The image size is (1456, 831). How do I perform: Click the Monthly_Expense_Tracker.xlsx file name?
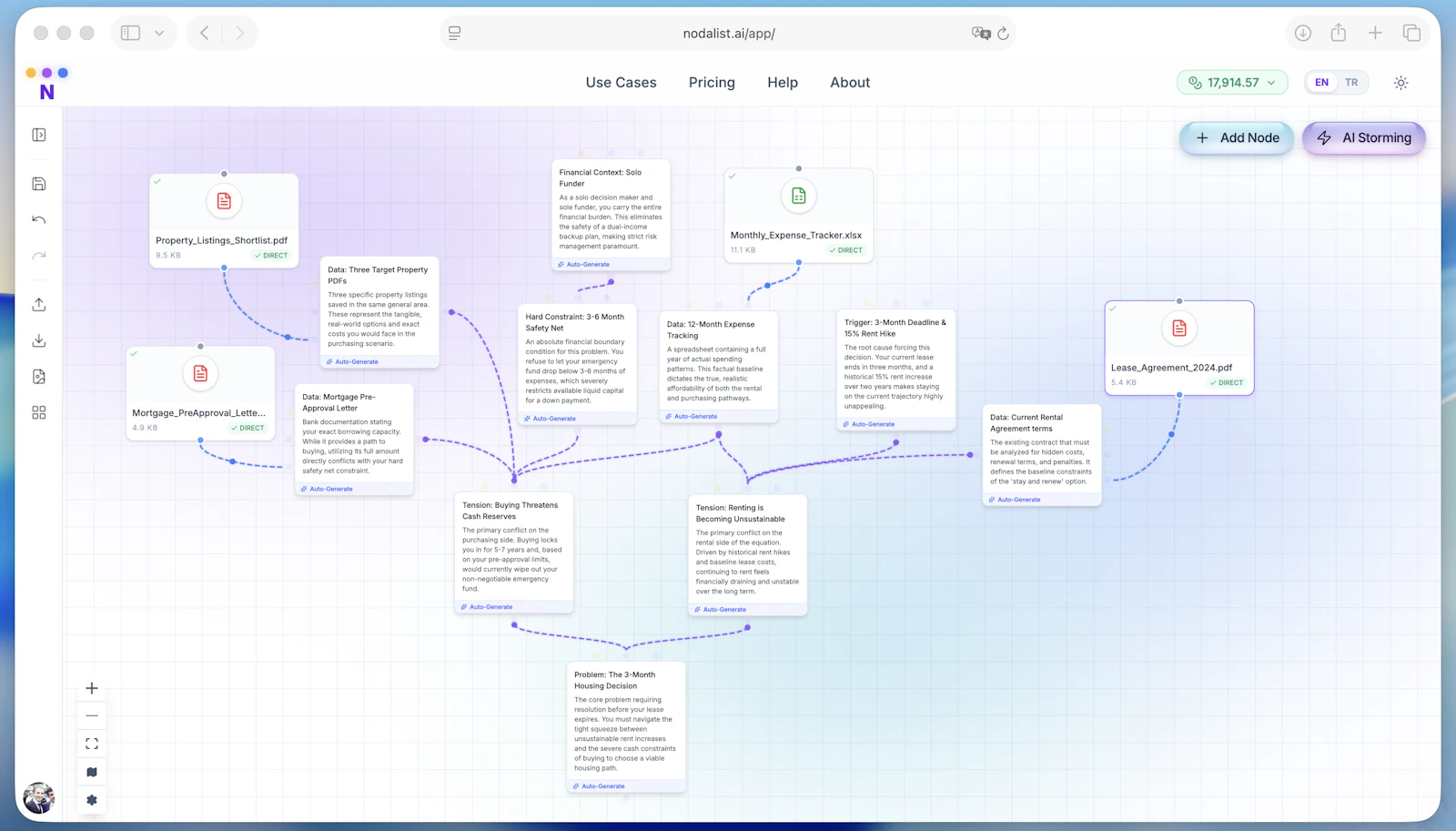click(x=795, y=235)
